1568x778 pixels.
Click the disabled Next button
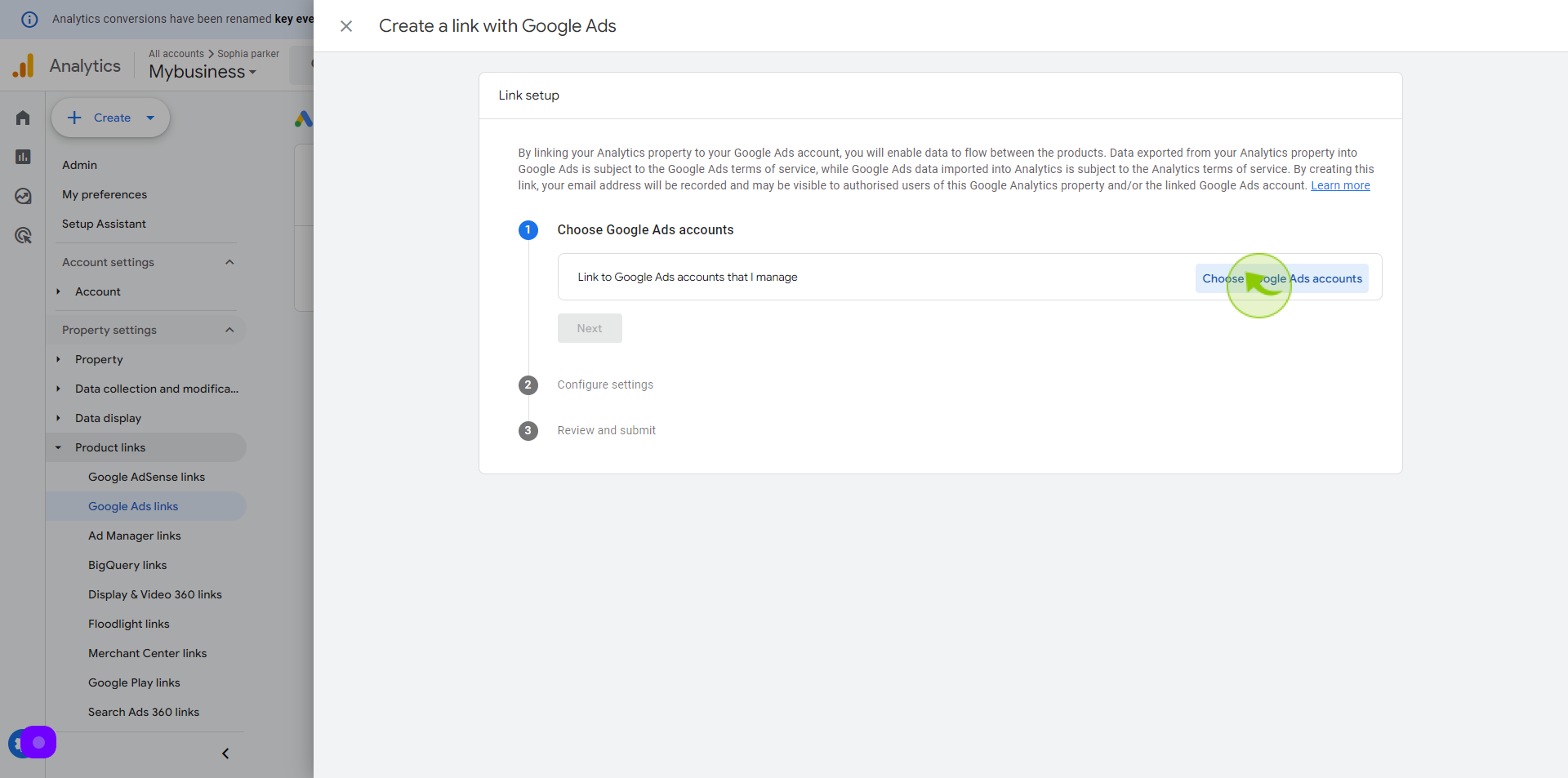click(590, 328)
